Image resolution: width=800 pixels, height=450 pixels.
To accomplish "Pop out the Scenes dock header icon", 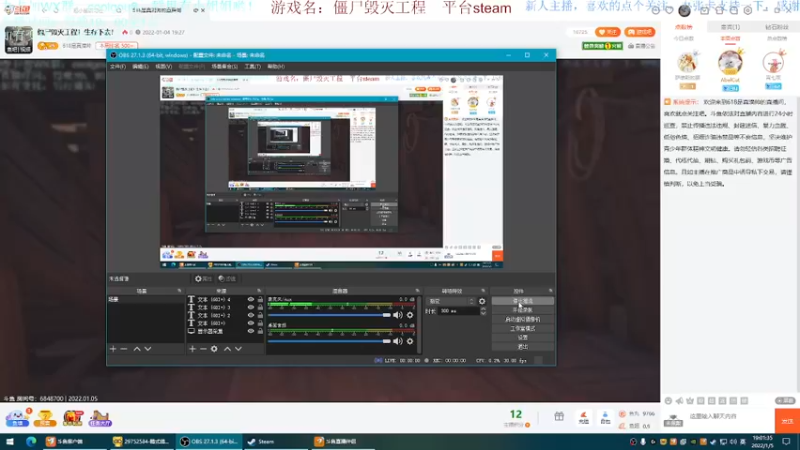I will [x=179, y=291].
